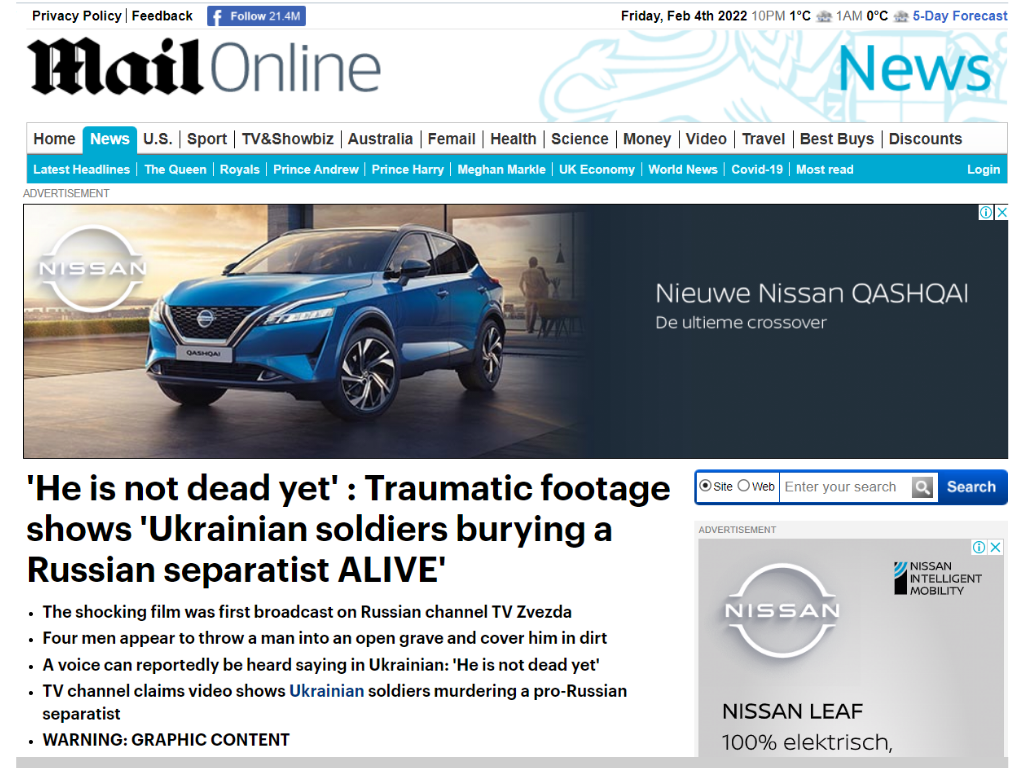Click the article headline 'He is not dead yet'

348,529
